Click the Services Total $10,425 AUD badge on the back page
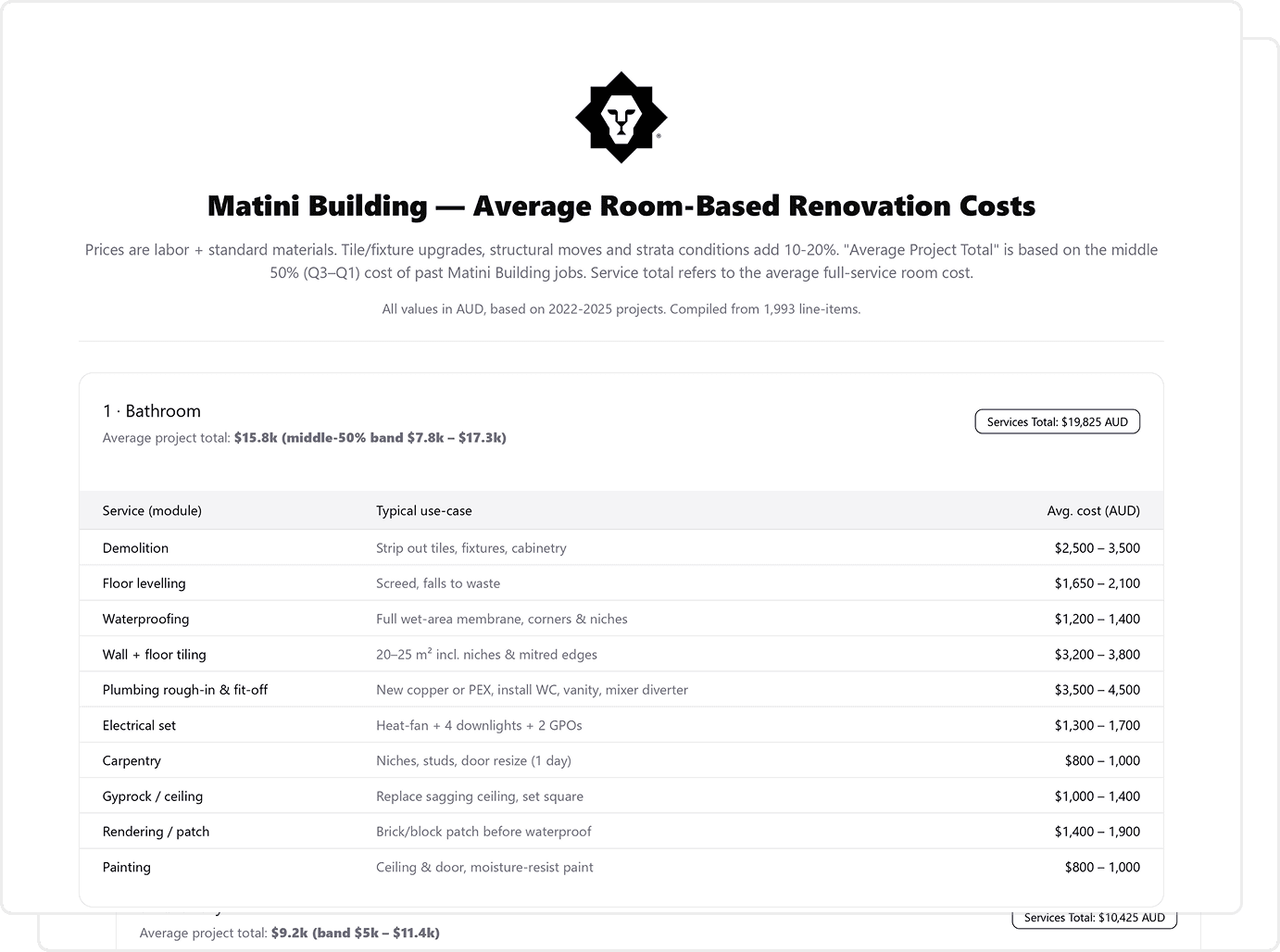Screen dimensions: 1280x952 click(x=1095, y=918)
